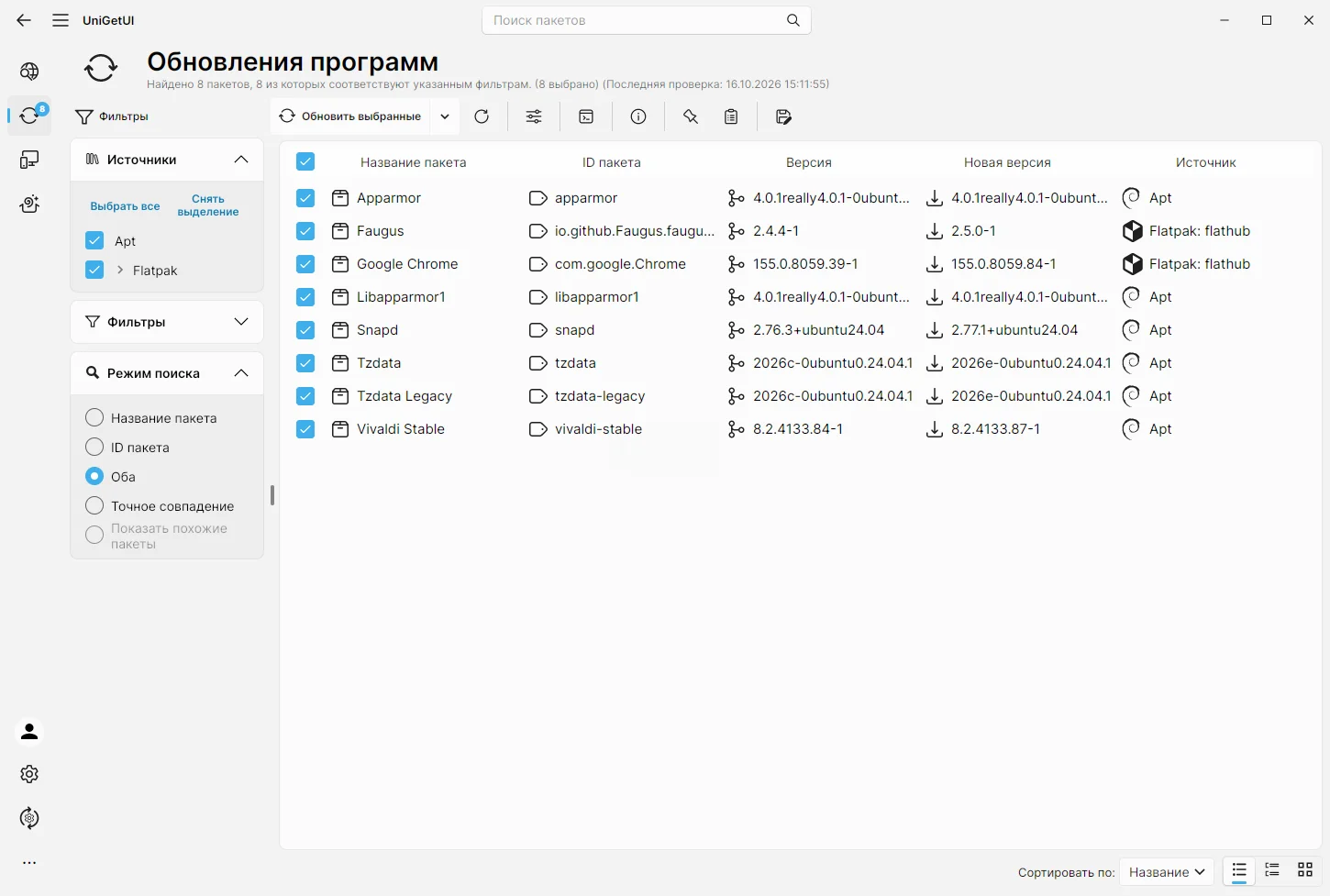Select the Tzdata Legacy package row name
The height and width of the screenshot is (896, 1330).
coord(405,396)
